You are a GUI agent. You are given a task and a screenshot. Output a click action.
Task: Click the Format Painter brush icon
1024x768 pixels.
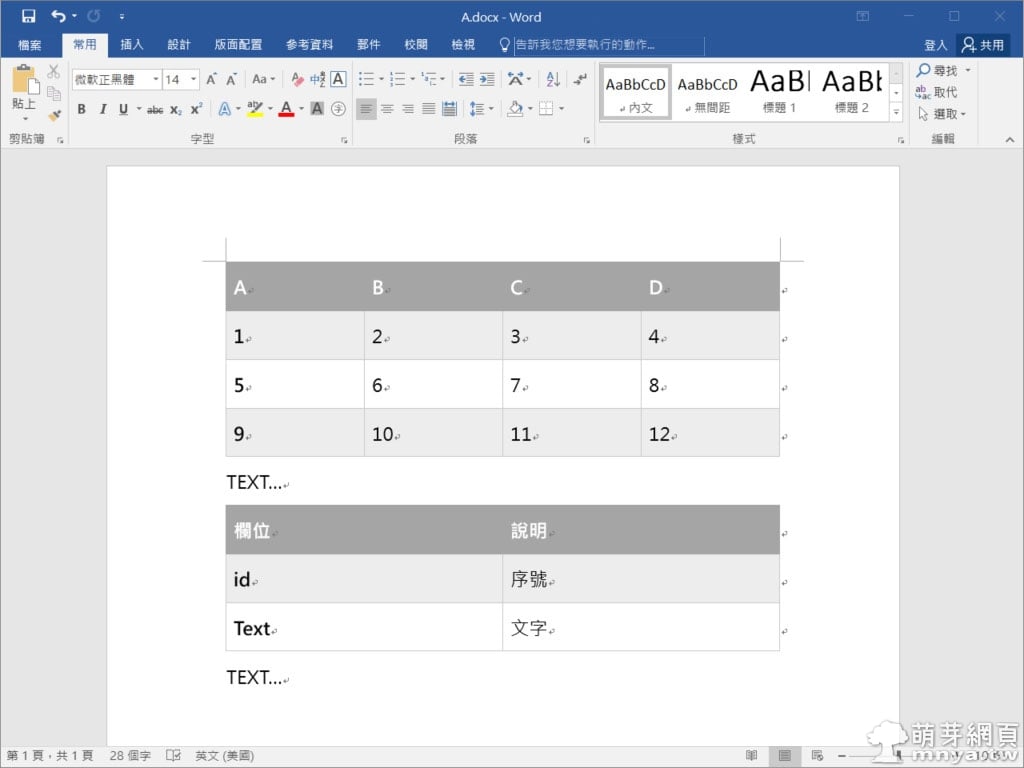54,115
